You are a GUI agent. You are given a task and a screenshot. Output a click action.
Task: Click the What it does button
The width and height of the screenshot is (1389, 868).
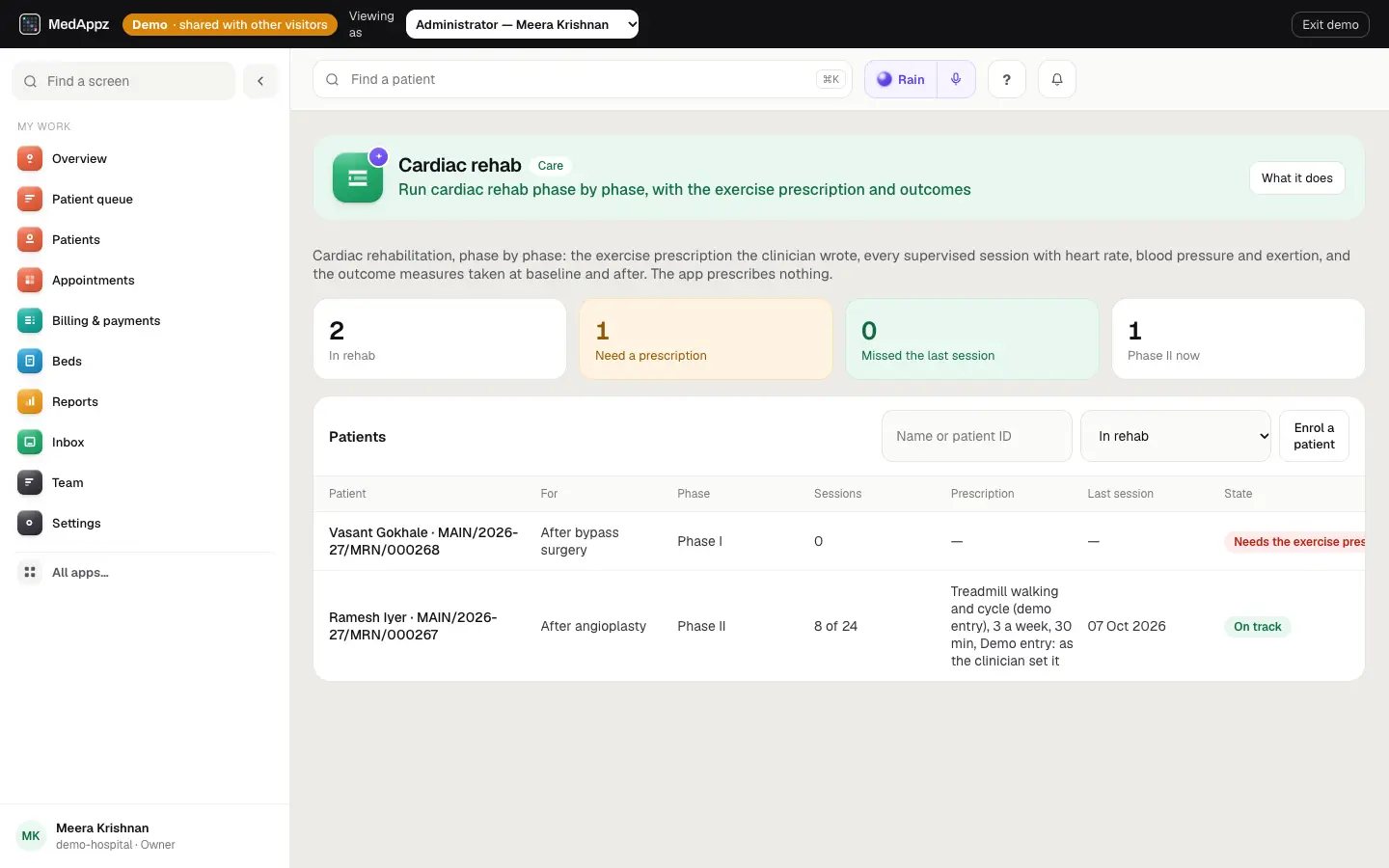1297,177
